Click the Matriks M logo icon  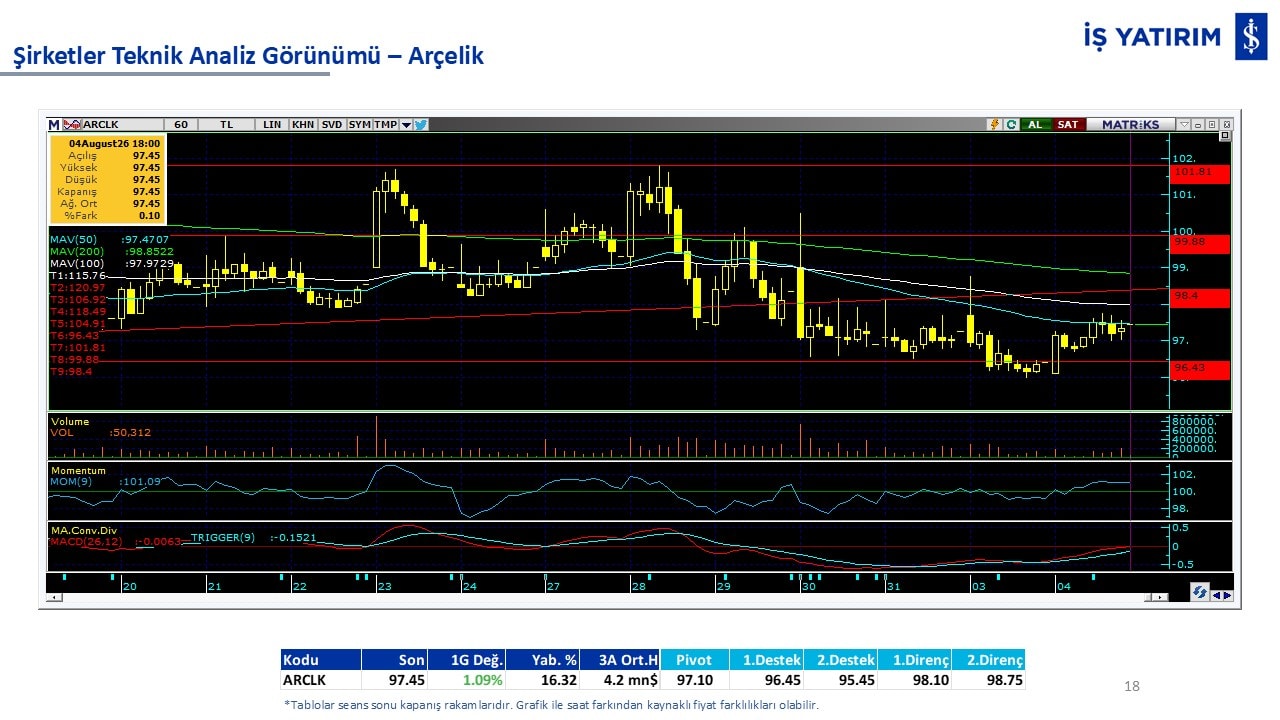54,125
